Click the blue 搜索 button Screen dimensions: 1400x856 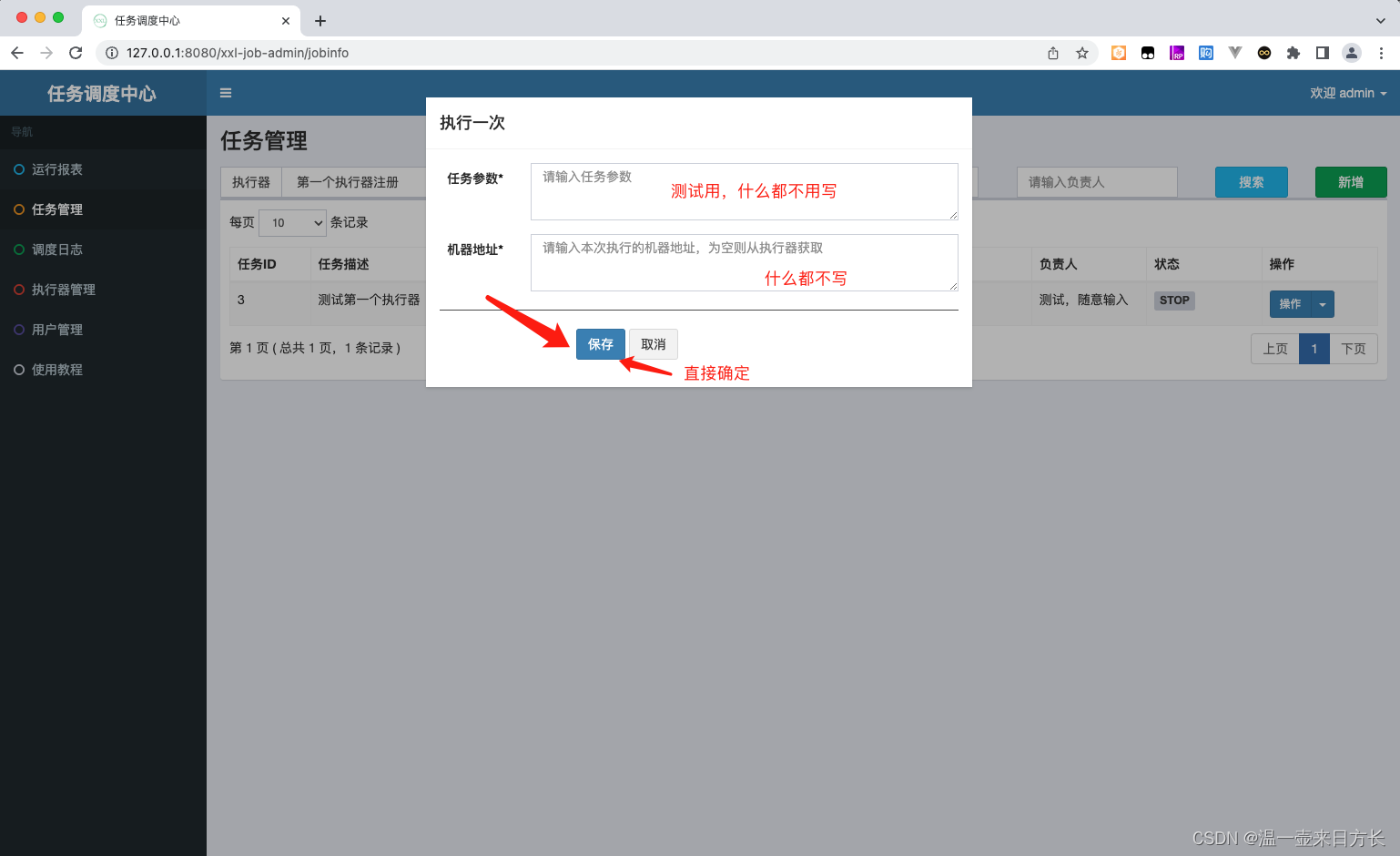pyautogui.click(x=1252, y=182)
